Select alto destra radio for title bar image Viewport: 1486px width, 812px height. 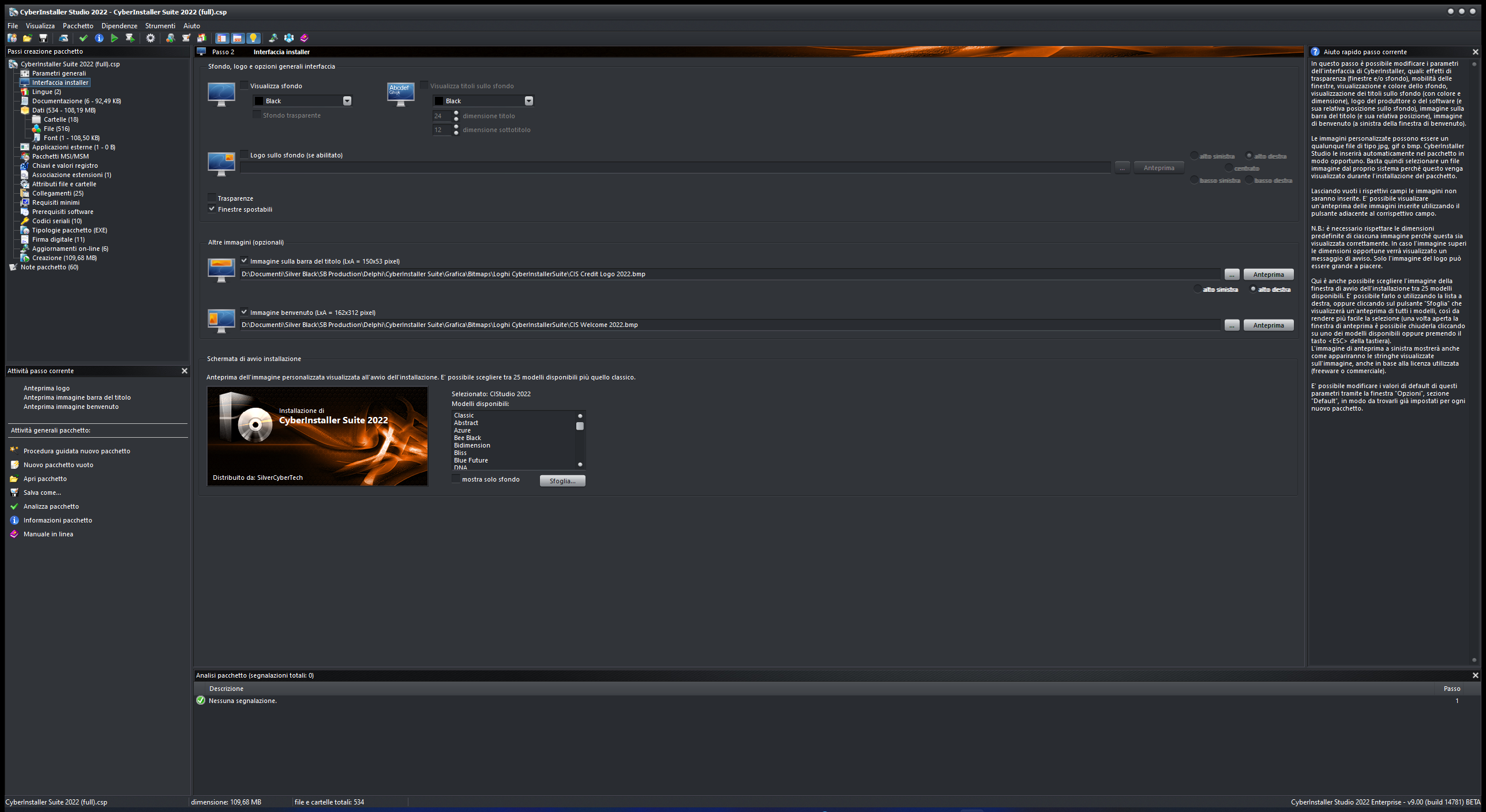[1253, 289]
